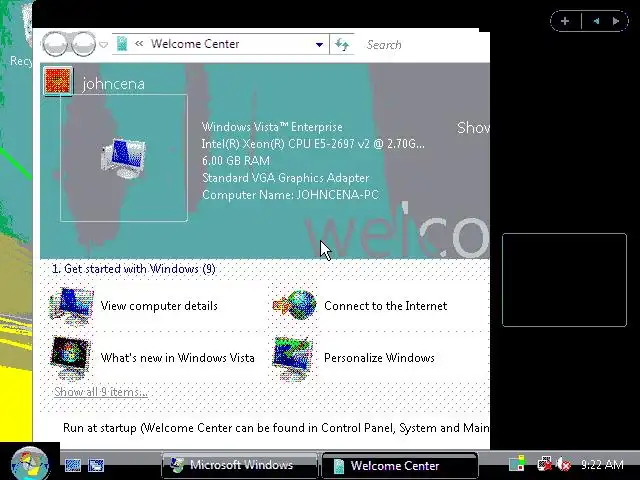Open View computer details item

pos(159,306)
